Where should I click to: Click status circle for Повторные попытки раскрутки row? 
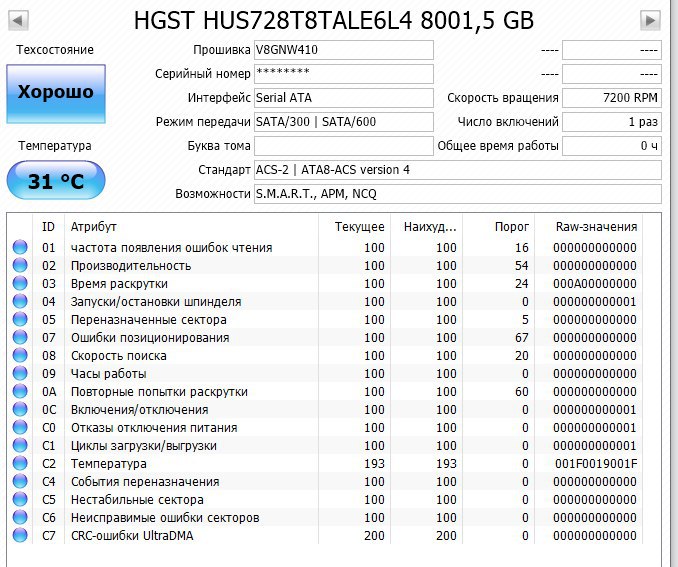click(20, 391)
